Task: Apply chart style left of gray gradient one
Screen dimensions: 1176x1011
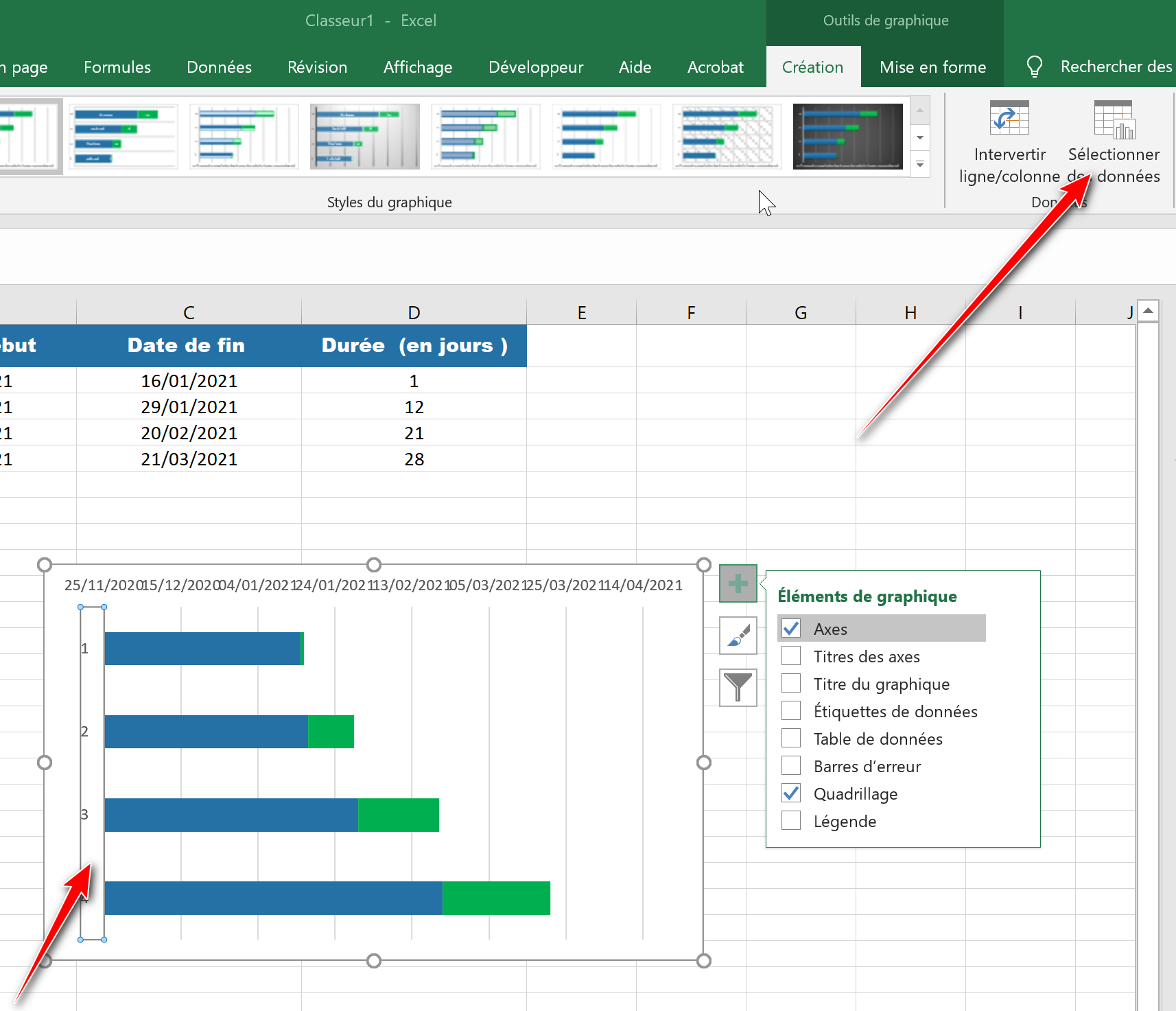Action: (244, 137)
